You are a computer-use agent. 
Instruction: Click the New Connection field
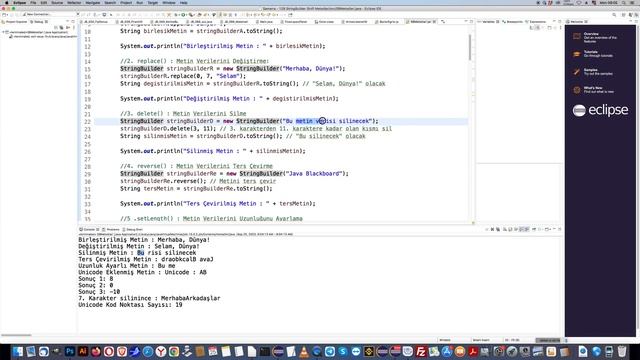pos(51,14)
